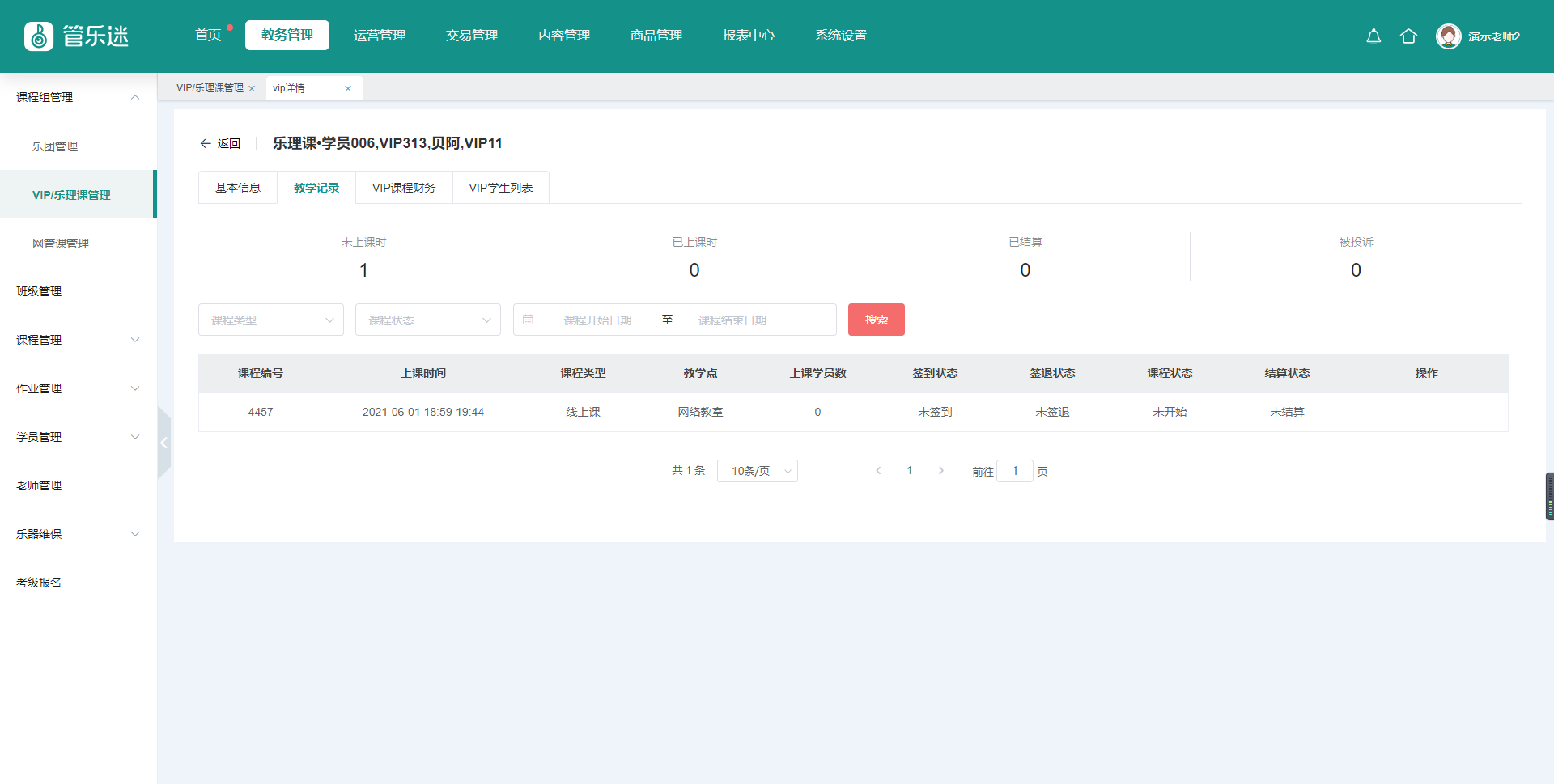Viewport: 1554px width, 784px height.
Task: Collapse the sidebar with the handle arrow
Action: [163, 443]
